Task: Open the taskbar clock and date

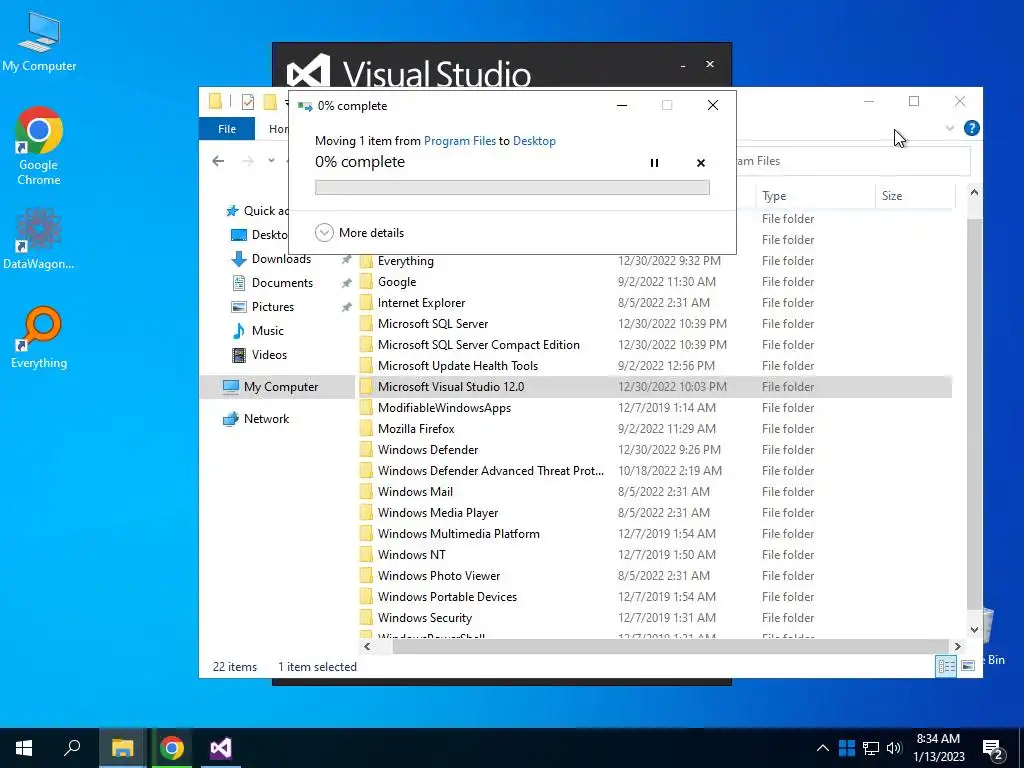Action: [x=938, y=748]
